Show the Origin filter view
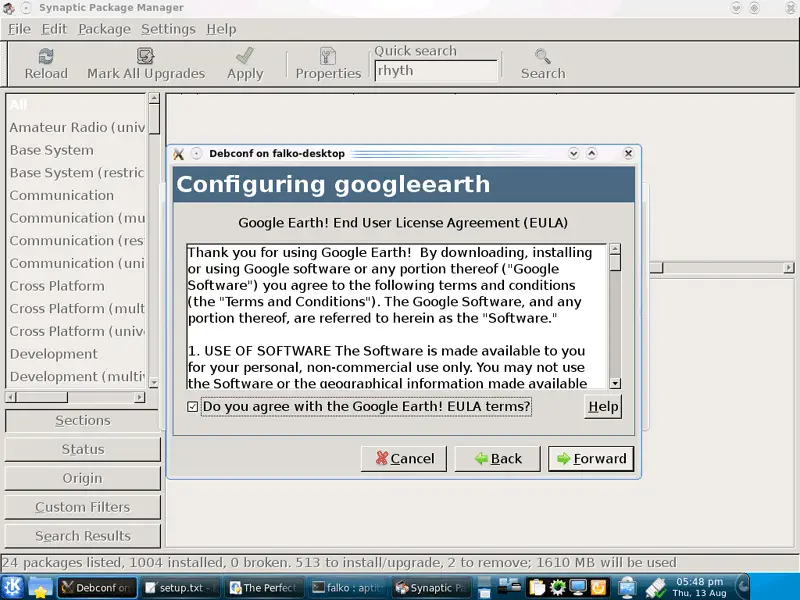This screenshot has width=800, height=600. [x=83, y=479]
